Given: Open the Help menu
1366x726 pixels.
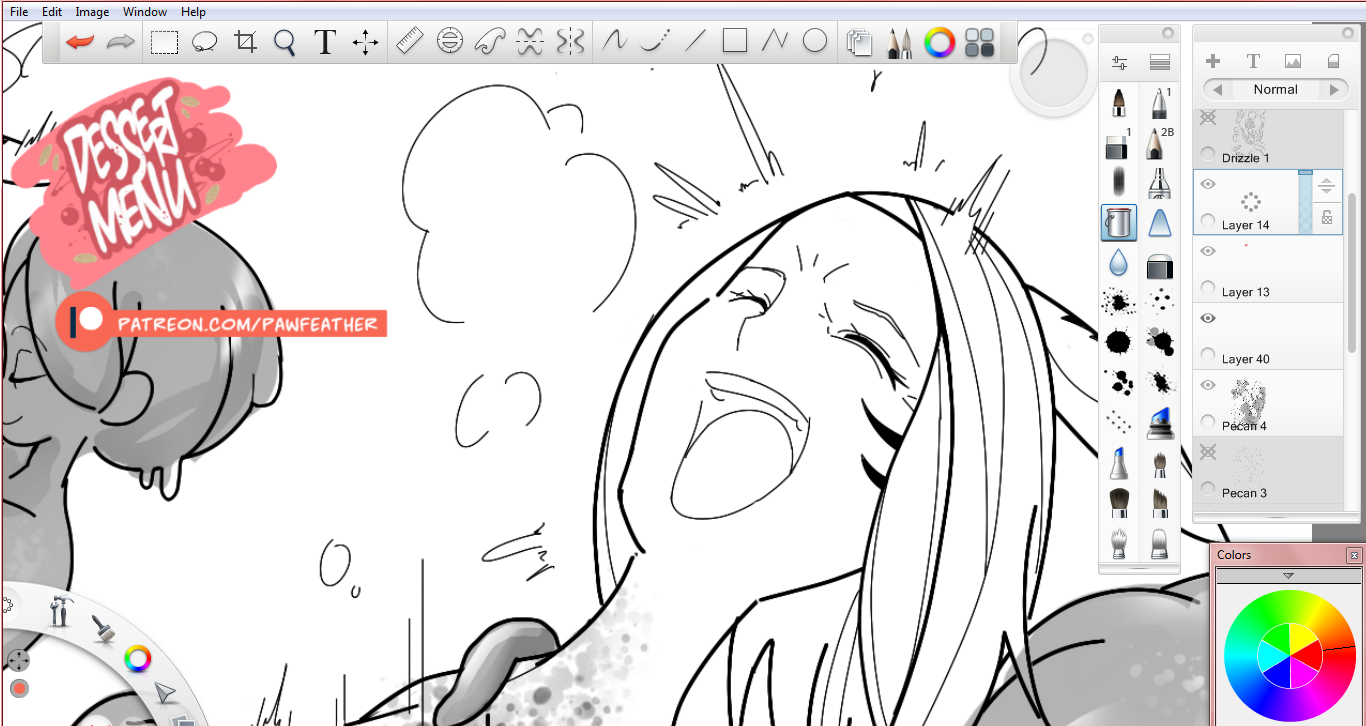Looking at the screenshot, I should [x=193, y=12].
